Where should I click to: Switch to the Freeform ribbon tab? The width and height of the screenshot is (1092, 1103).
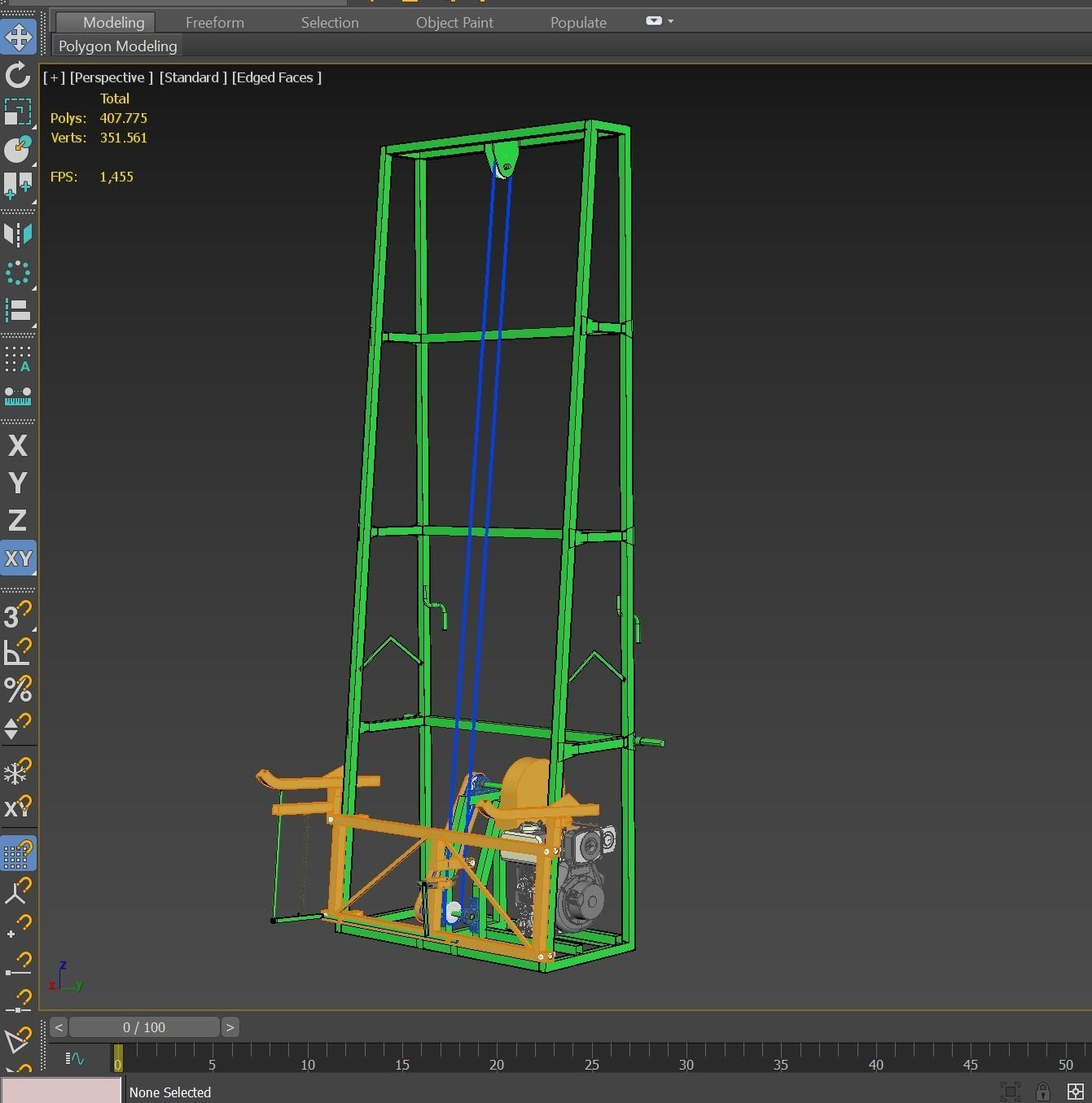pos(215,22)
